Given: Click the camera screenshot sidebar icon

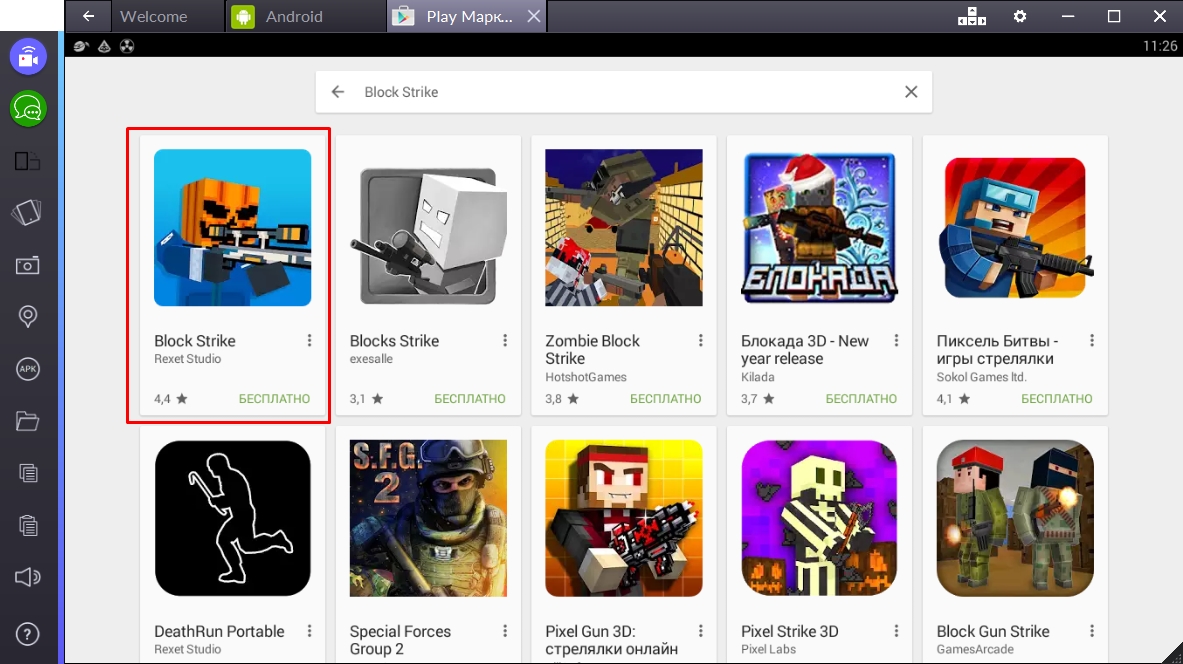Looking at the screenshot, I should [x=28, y=265].
